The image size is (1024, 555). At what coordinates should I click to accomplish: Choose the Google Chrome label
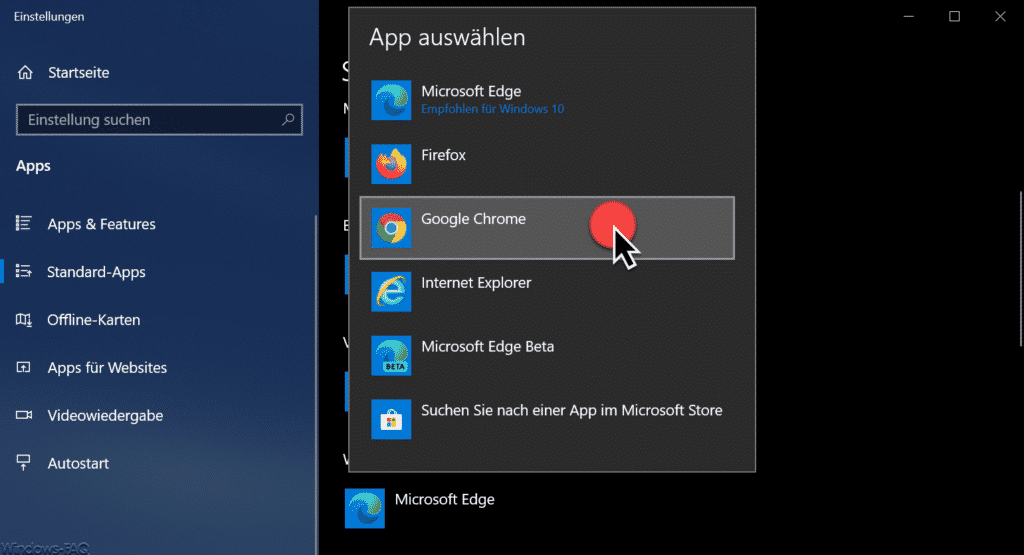pyautogui.click(x=473, y=219)
